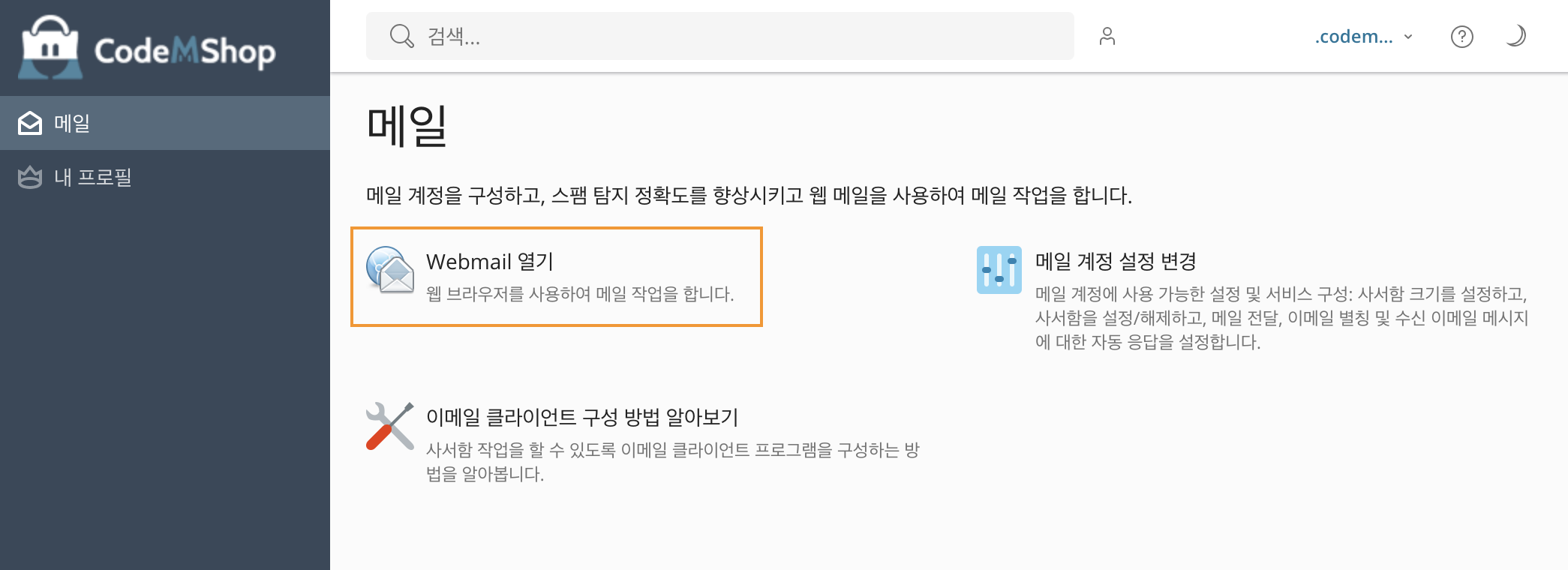Open 이메일 클라이언트 구성 방법 알아보기
1568x570 pixels.
[581, 417]
